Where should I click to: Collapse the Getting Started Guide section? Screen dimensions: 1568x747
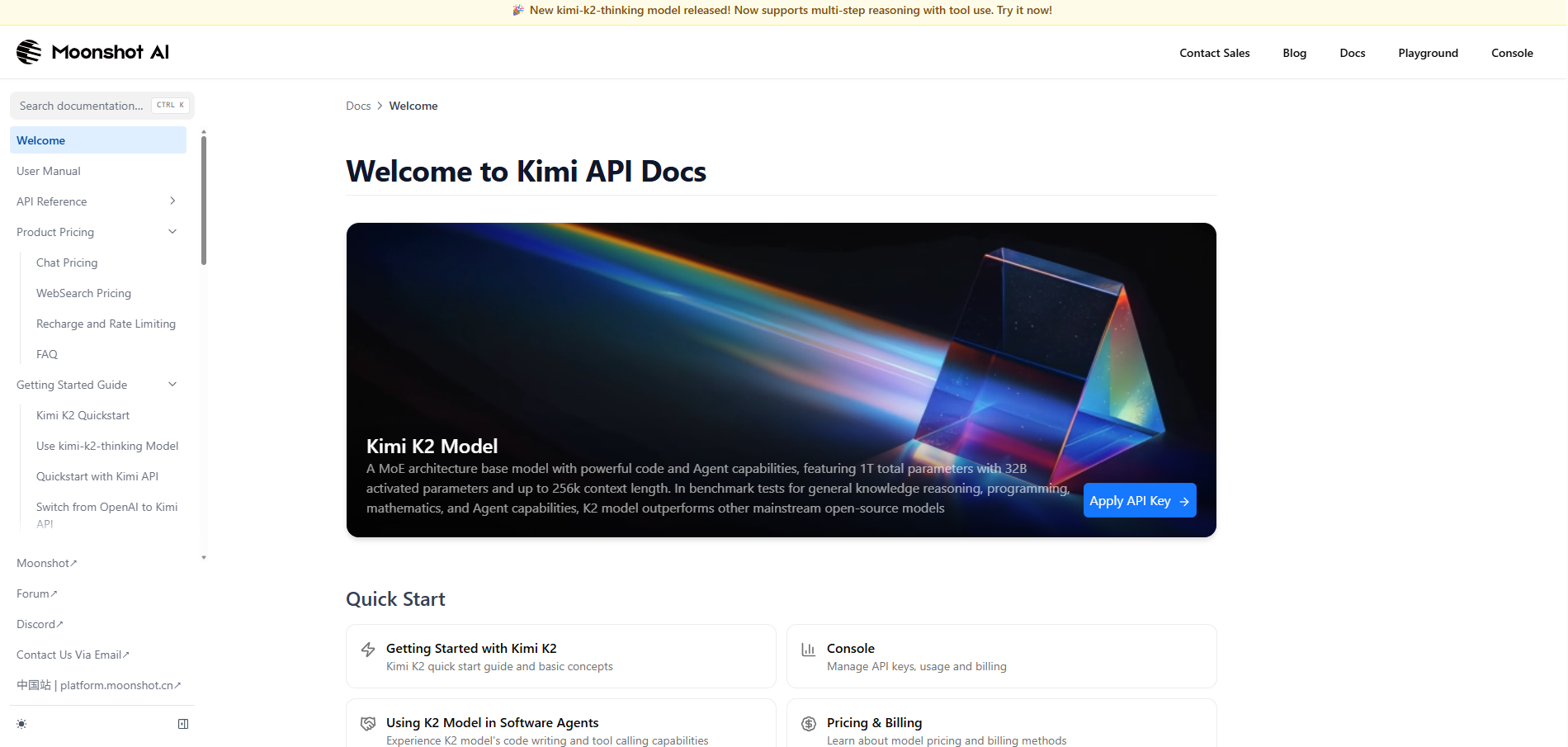(x=172, y=385)
